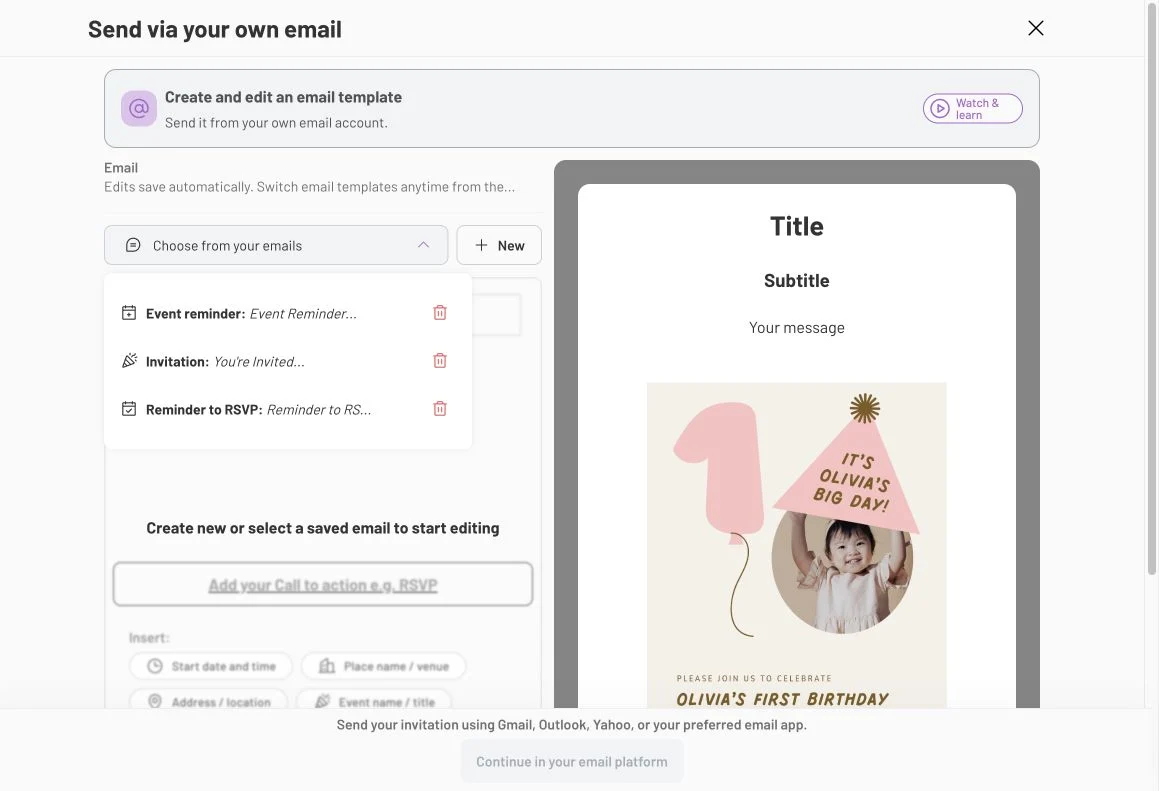Image resolution: width=1159 pixels, height=791 pixels.
Task: Delete the Invitation email
Action: [440, 361]
